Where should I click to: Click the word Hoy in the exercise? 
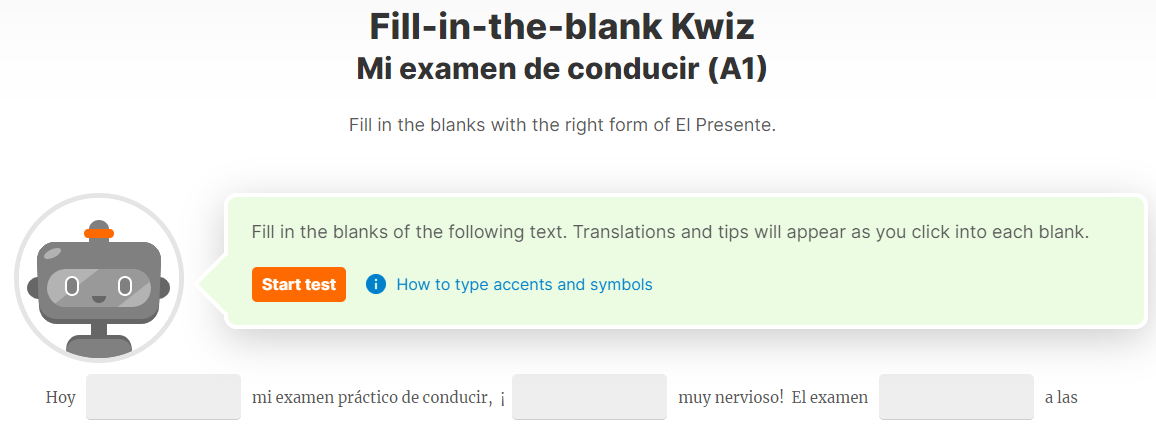[x=60, y=398]
